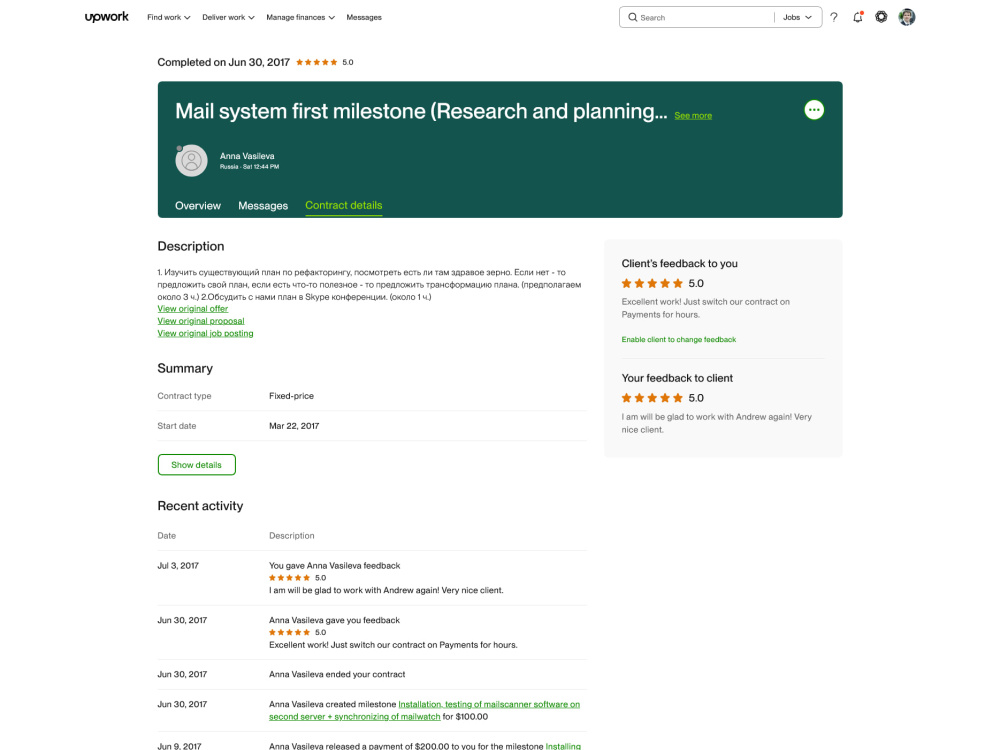Click the search magnifier icon
Viewport: 1000px width, 750px height.
point(633,17)
